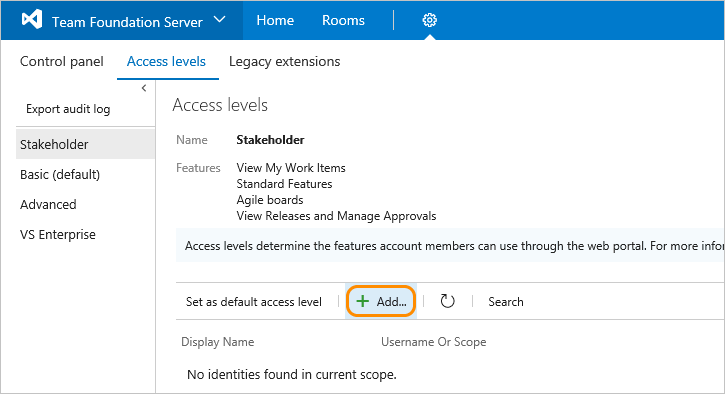
Task: Click Export audit log
Action: pyautogui.click(x=68, y=109)
